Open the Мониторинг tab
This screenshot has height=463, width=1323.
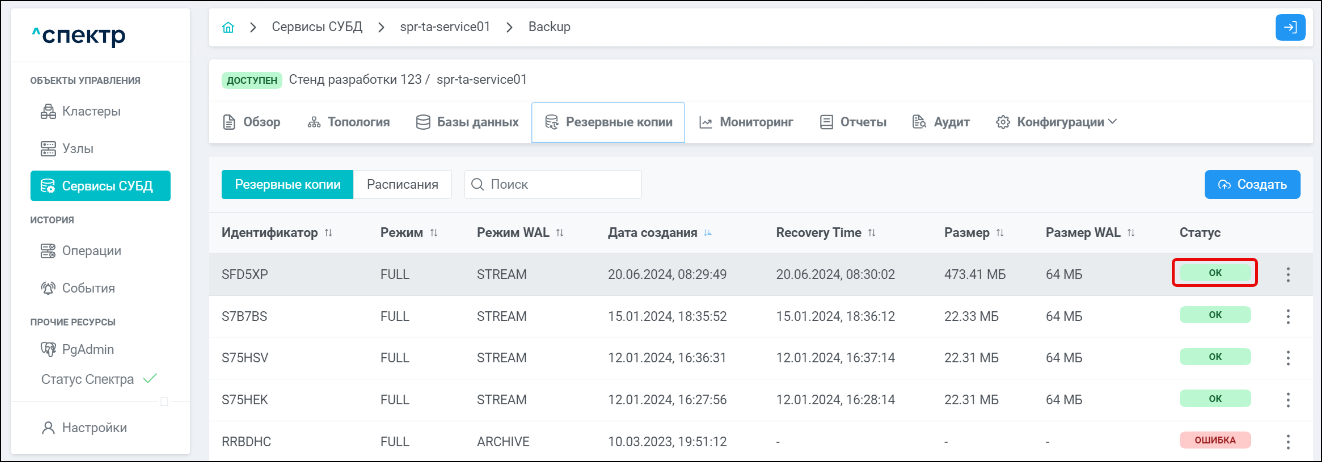(x=745, y=122)
